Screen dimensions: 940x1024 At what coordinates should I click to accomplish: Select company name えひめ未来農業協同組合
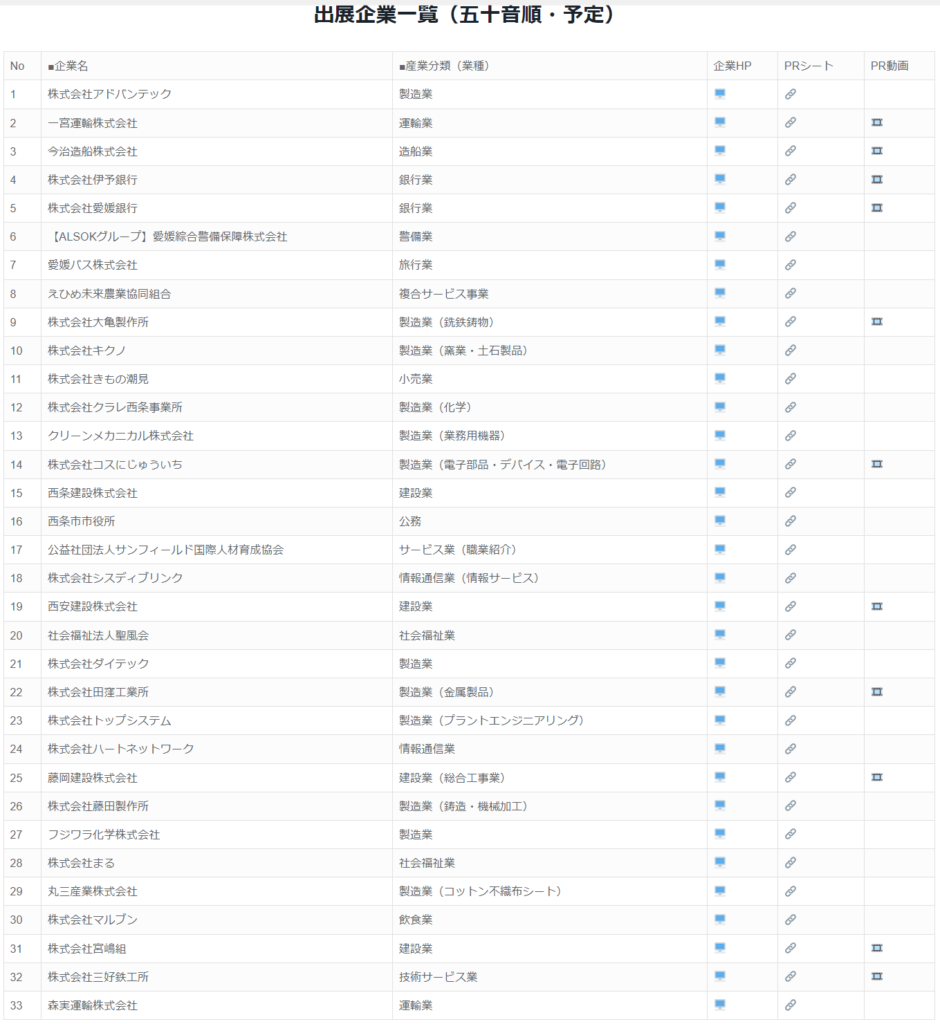coord(109,294)
